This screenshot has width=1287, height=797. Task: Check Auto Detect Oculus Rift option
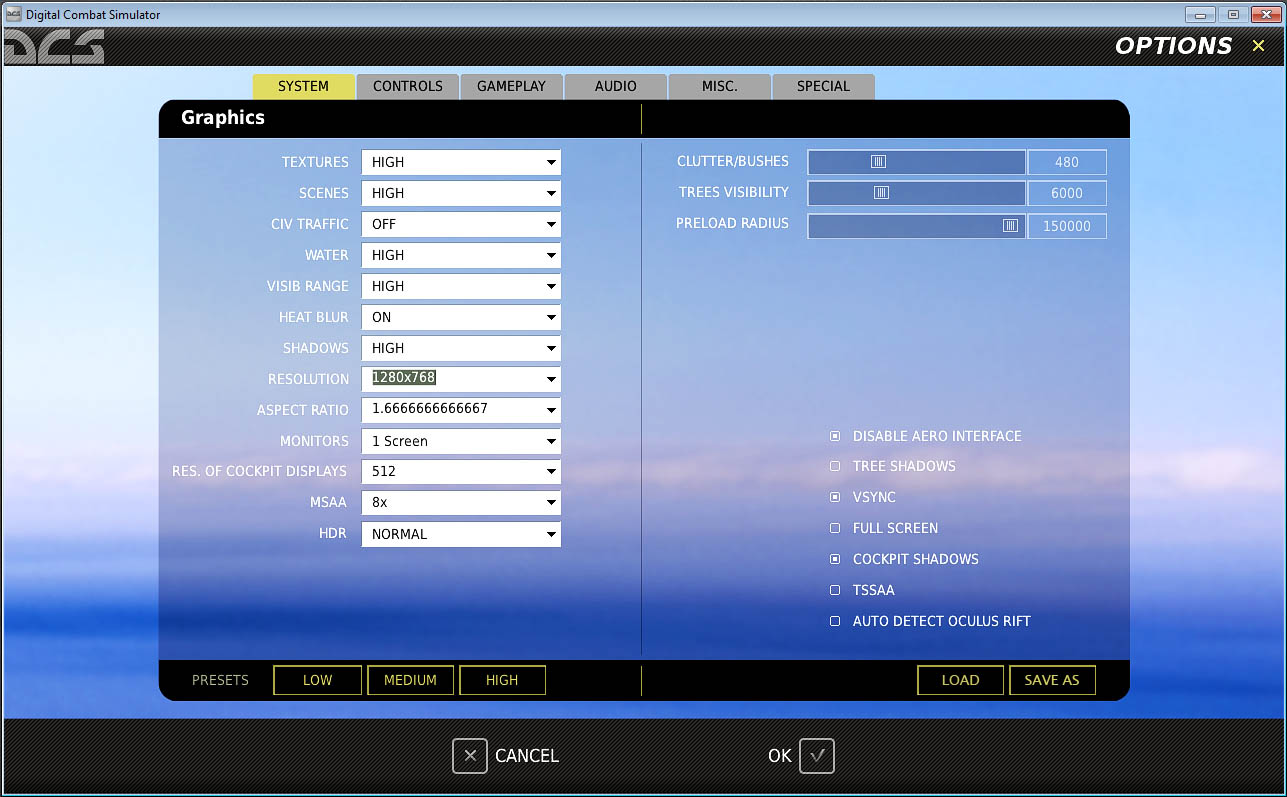pos(835,621)
